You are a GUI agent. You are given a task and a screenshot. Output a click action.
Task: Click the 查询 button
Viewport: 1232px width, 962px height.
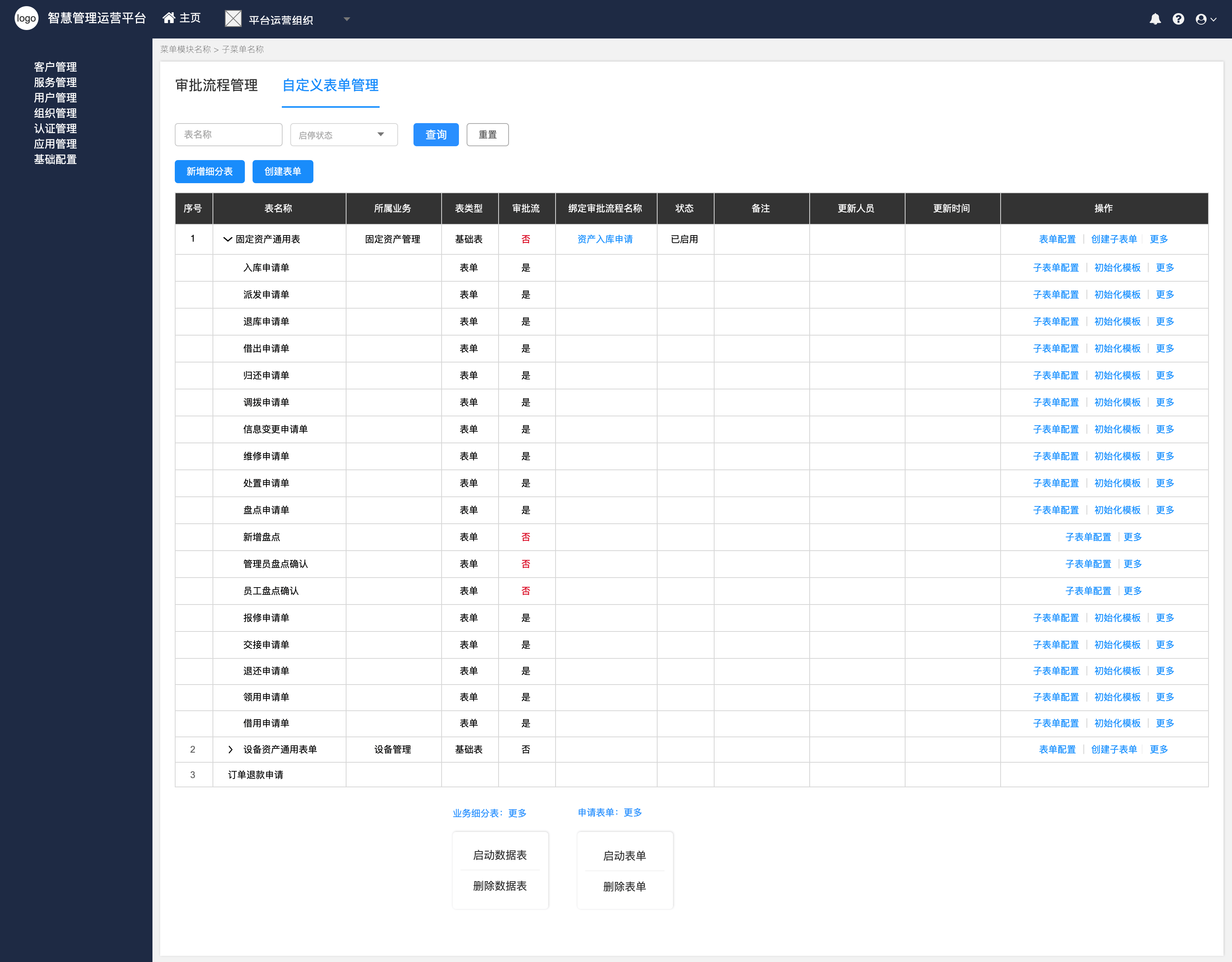pyautogui.click(x=436, y=135)
